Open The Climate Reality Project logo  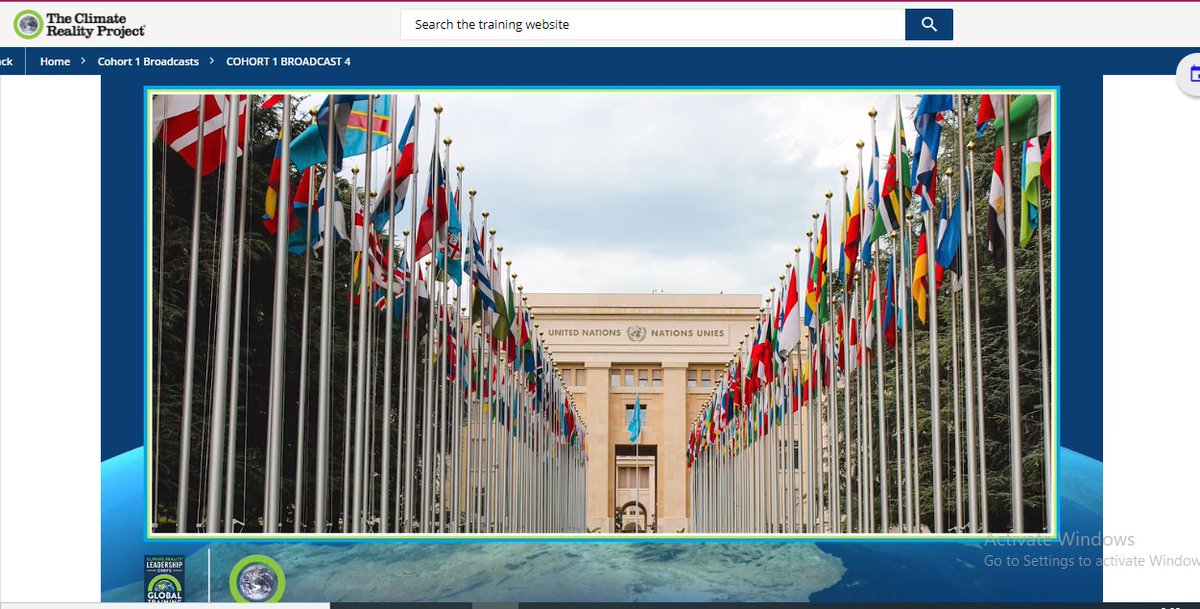click(80, 24)
